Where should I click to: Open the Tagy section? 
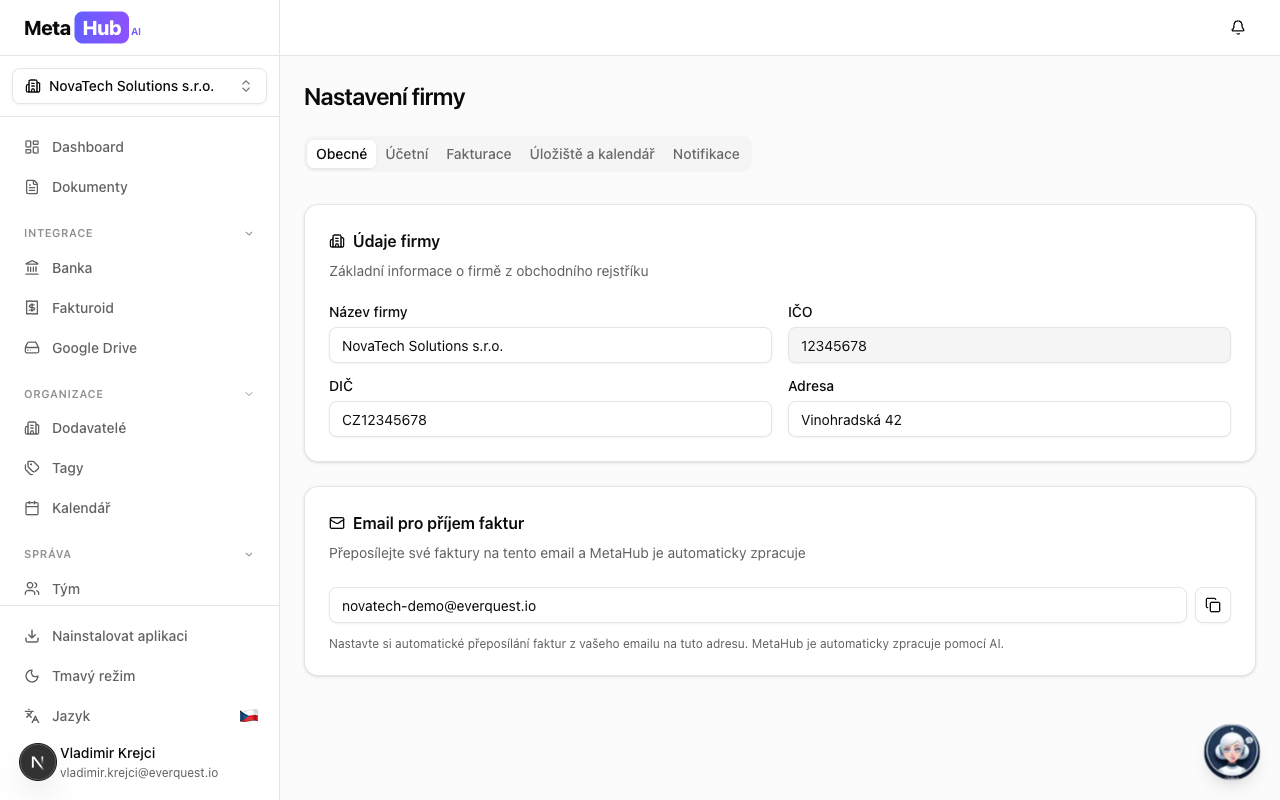tap(68, 468)
